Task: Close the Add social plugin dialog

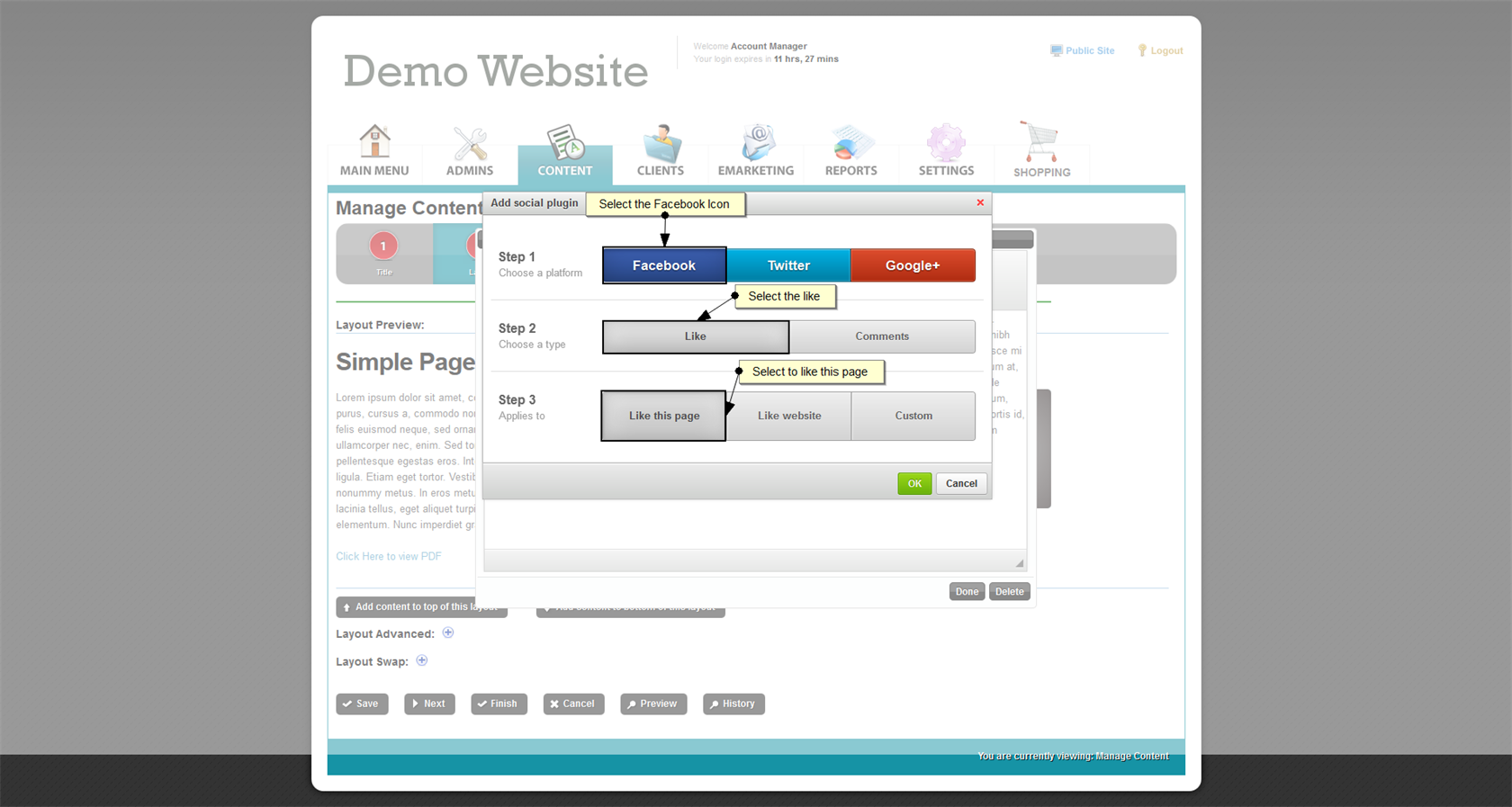Action: pyautogui.click(x=980, y=202)
